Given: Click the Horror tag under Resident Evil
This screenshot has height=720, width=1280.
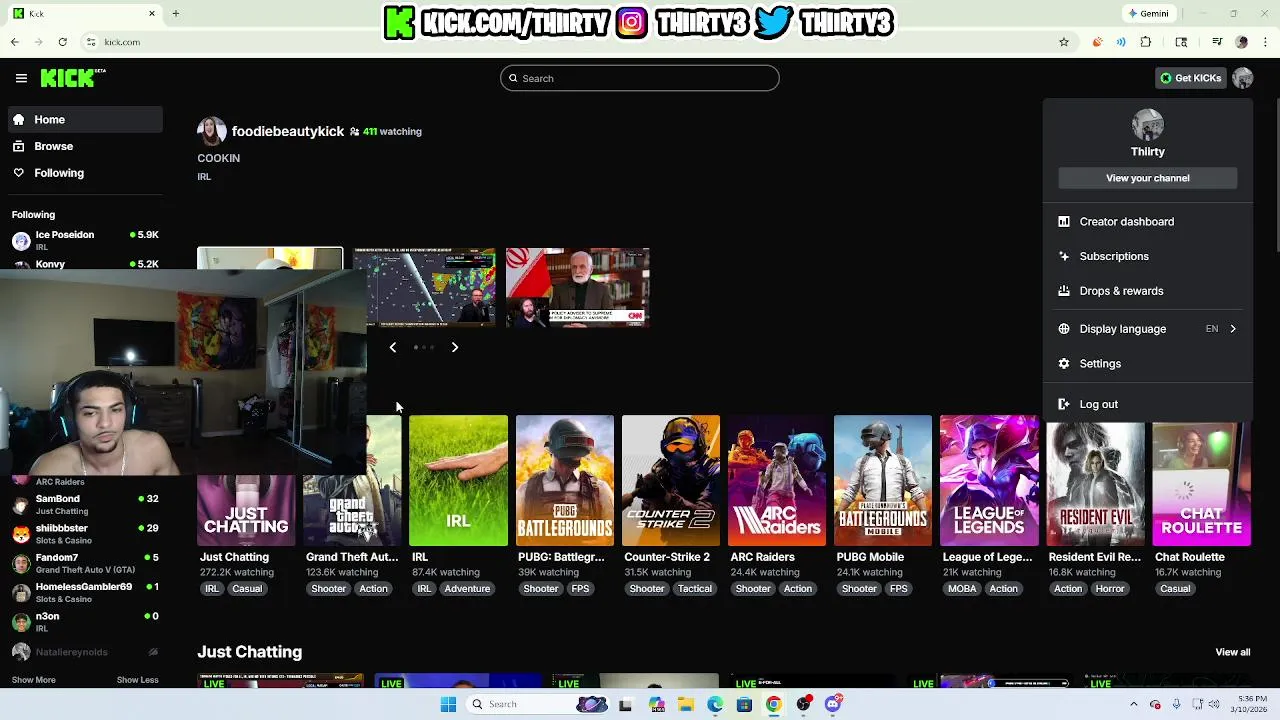Looking at the screenshot, I should 1110,589.
